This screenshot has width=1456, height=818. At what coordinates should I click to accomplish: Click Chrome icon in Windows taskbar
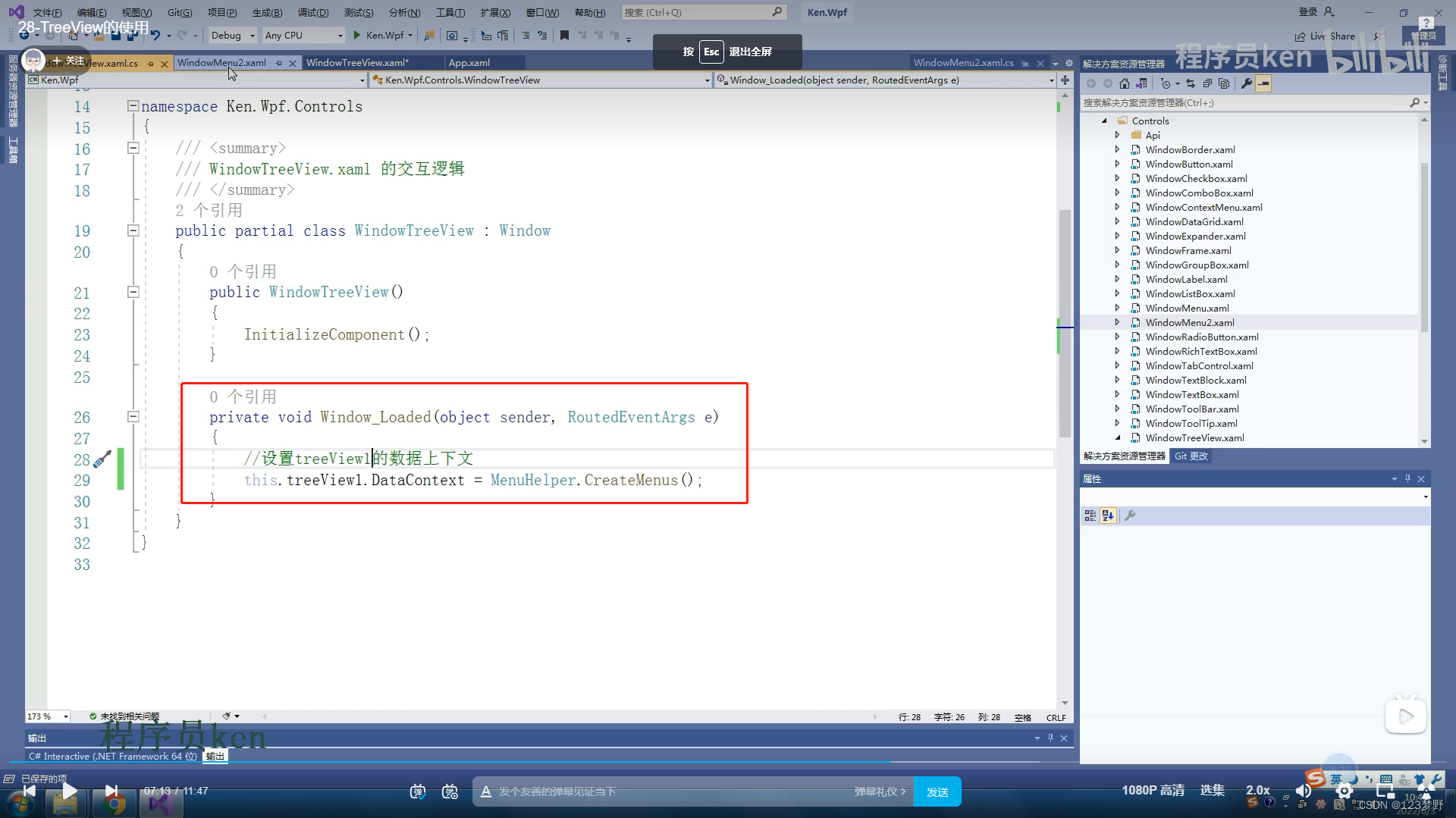(114, 804)
